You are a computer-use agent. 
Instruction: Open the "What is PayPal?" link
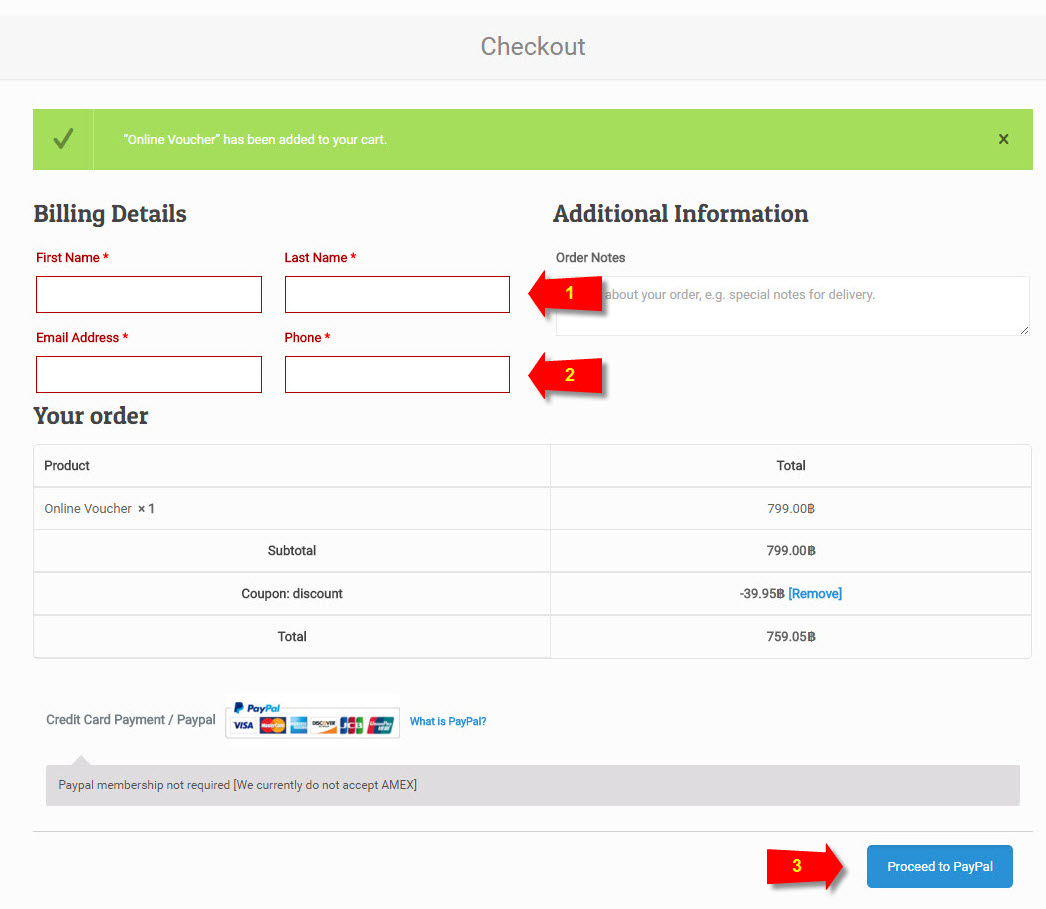click(448, 721)
